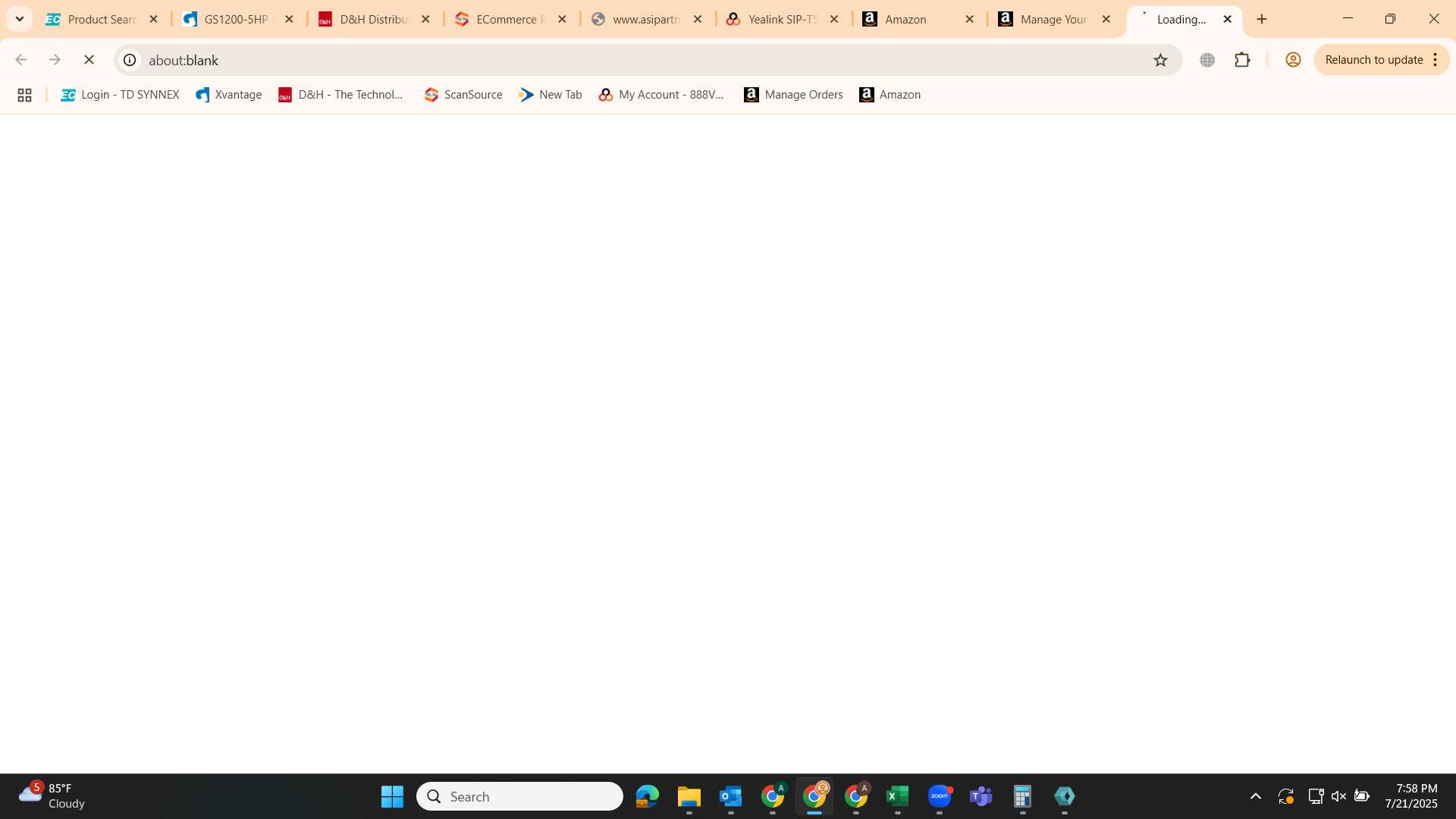This screenshot has height=819, width=1456.
Task: Open the Xvantage bookmark
Action: click(x=228, y=95)
